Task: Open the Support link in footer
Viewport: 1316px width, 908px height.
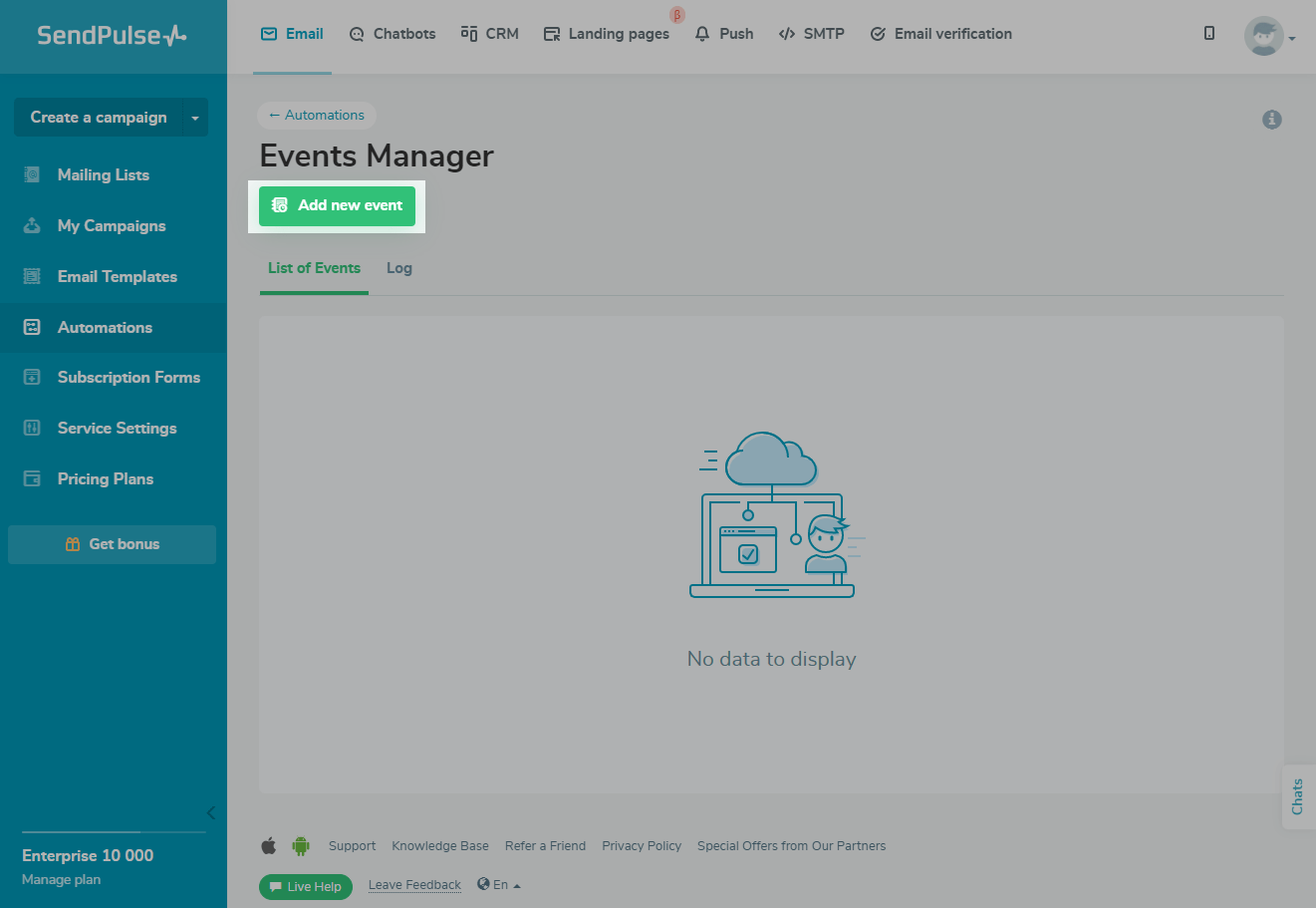Action: pyautogui.click(x=353, y=846)
